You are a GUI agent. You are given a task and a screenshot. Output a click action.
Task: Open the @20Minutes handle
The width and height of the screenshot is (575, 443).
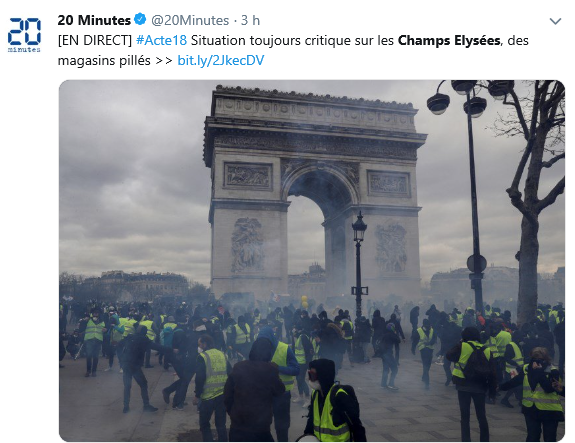[190, 20]
